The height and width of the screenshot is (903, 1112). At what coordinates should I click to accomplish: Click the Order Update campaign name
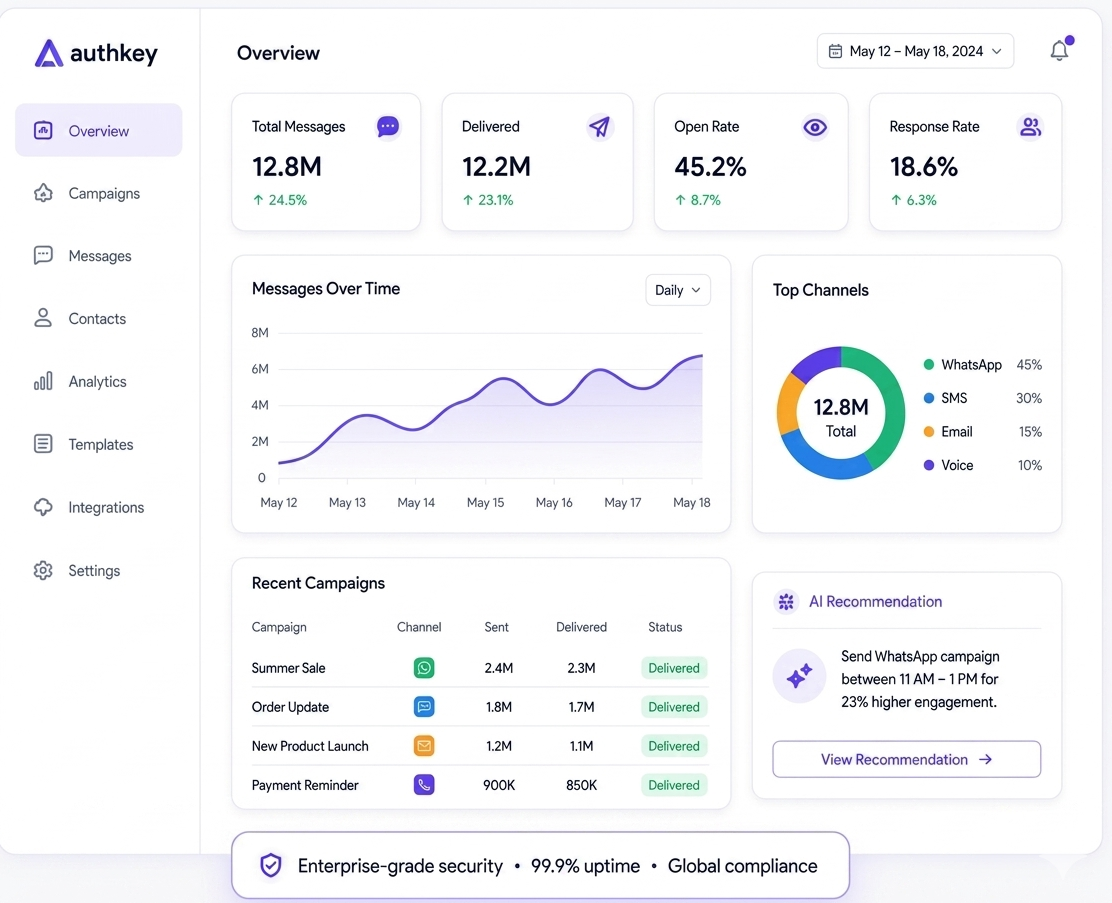point(290,707)
